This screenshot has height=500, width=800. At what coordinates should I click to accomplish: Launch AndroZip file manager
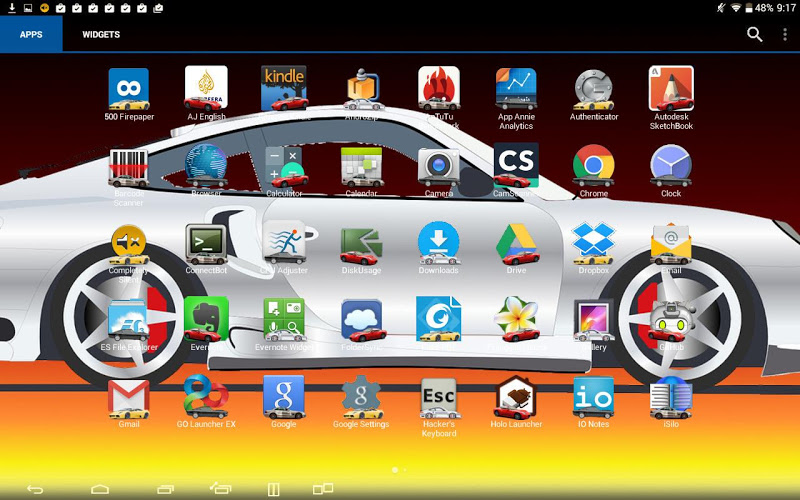(362, 89)
